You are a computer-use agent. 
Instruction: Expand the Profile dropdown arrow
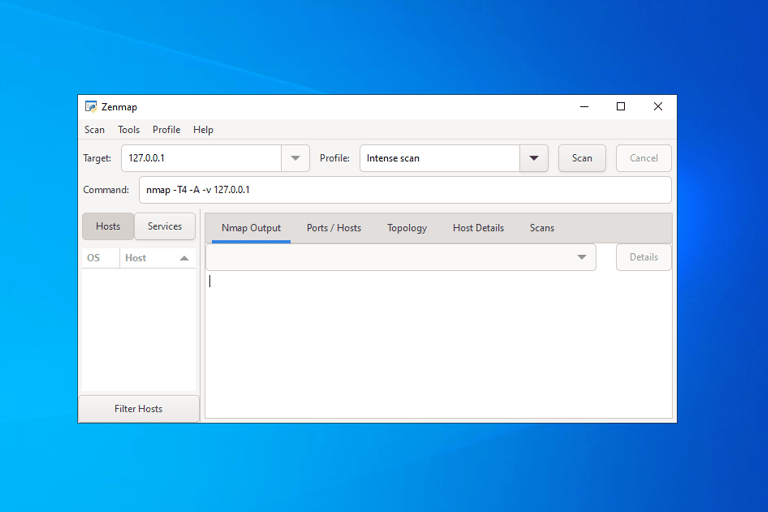534,158
